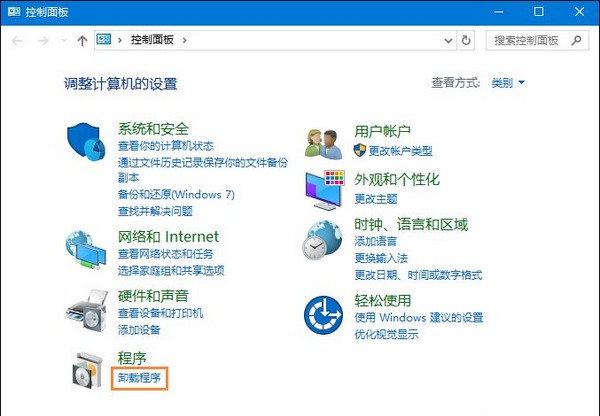Go back with the left arrow
The width and height of the screenshot is (600, 416).
pyautogui.click(x=17, y=40)
